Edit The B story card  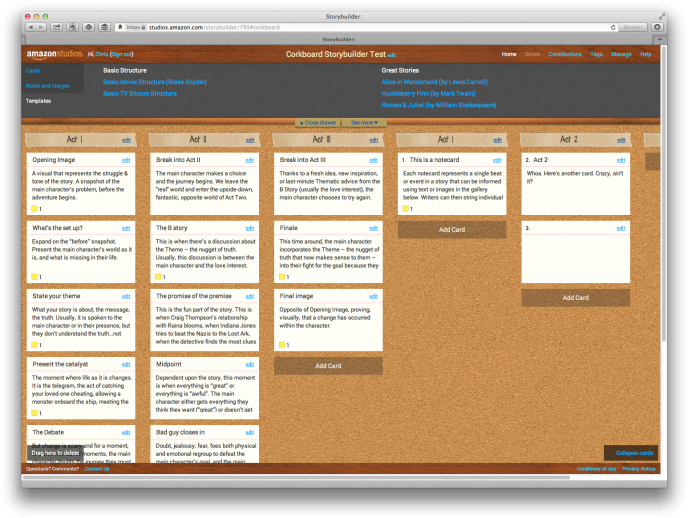pyautogui.click(x=250, y=229)
